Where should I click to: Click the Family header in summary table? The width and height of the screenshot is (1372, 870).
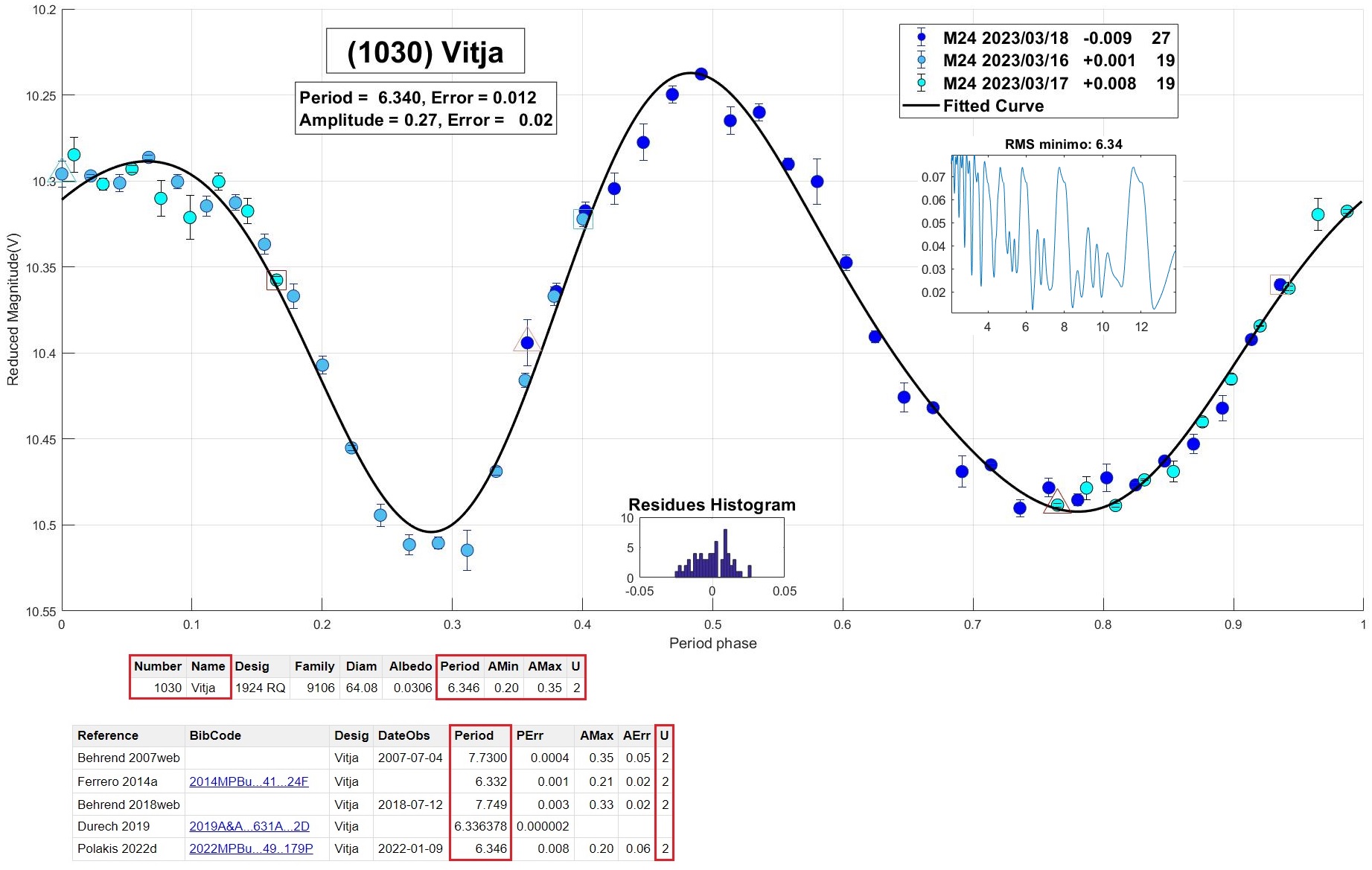(x=314, y=666)
